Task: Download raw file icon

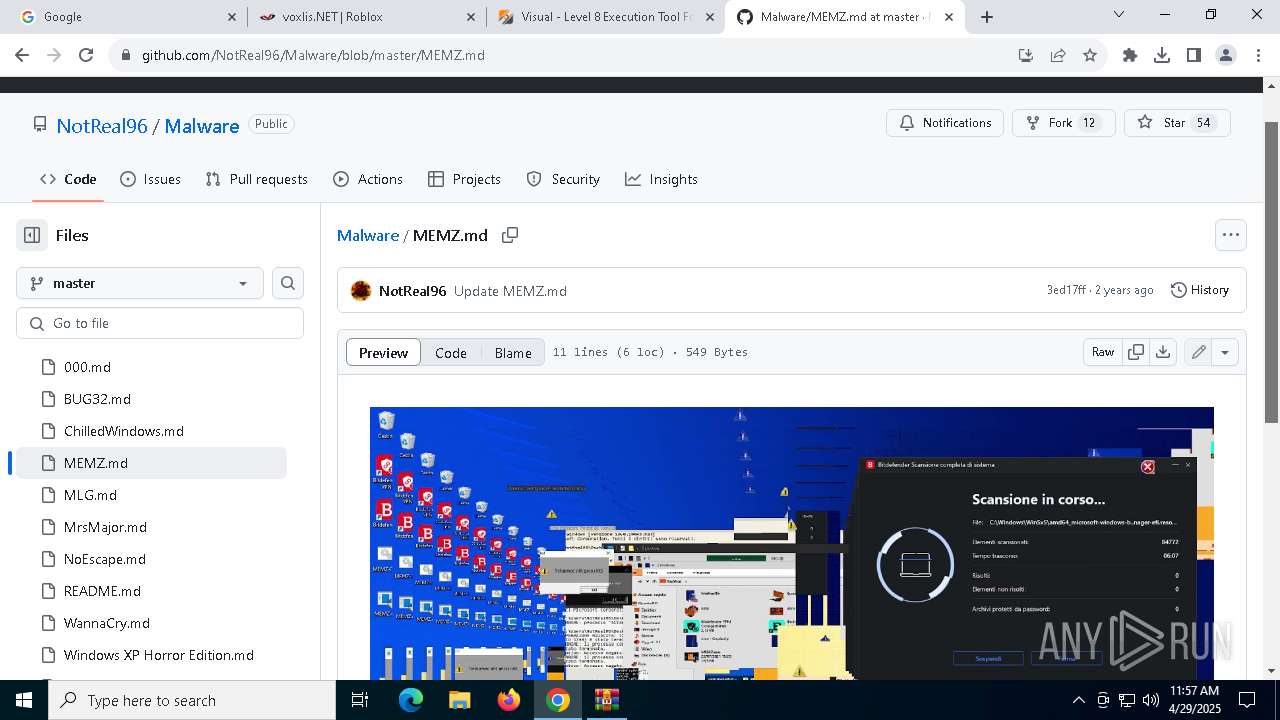Action: point(1162,352)
